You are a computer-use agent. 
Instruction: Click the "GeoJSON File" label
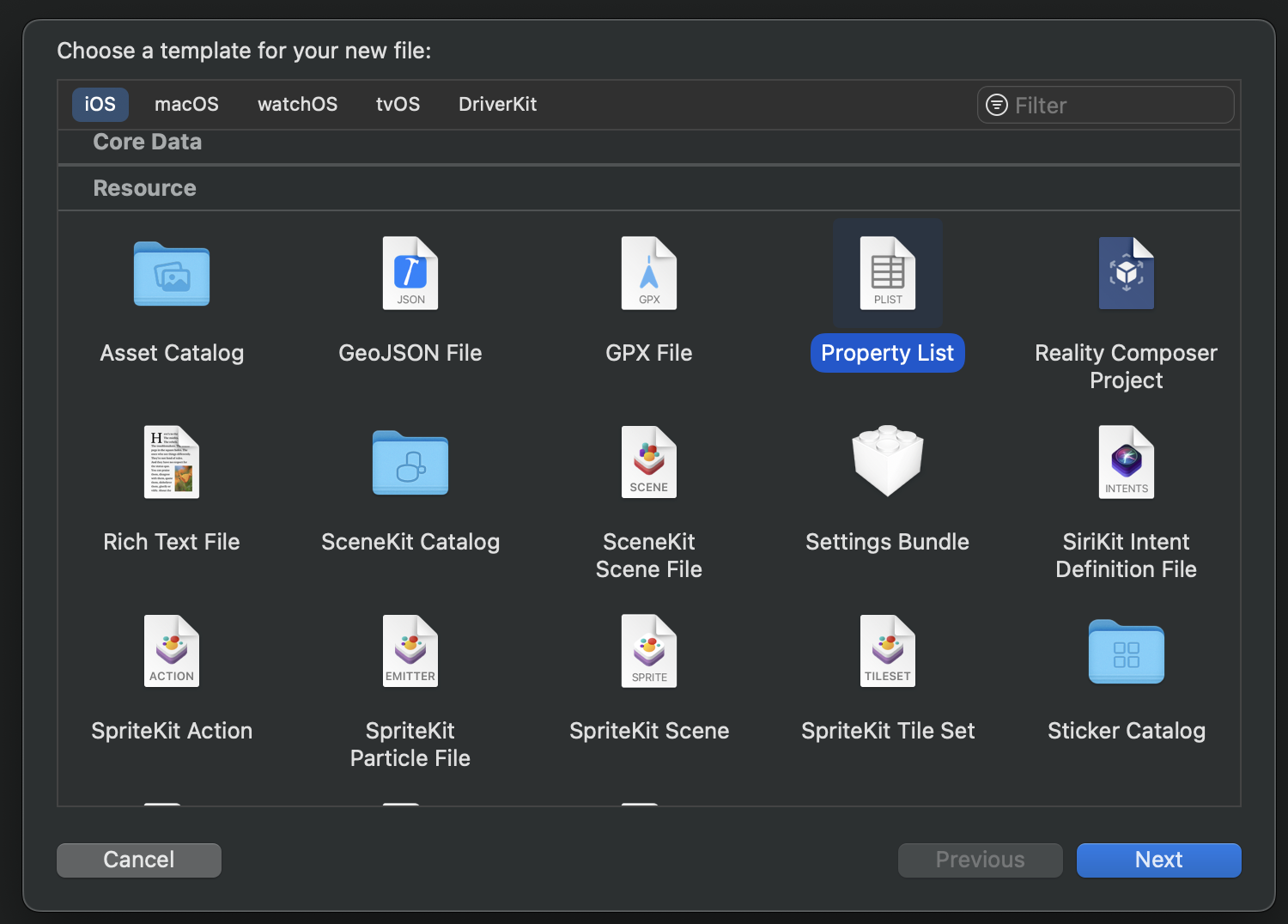[410, 353]
